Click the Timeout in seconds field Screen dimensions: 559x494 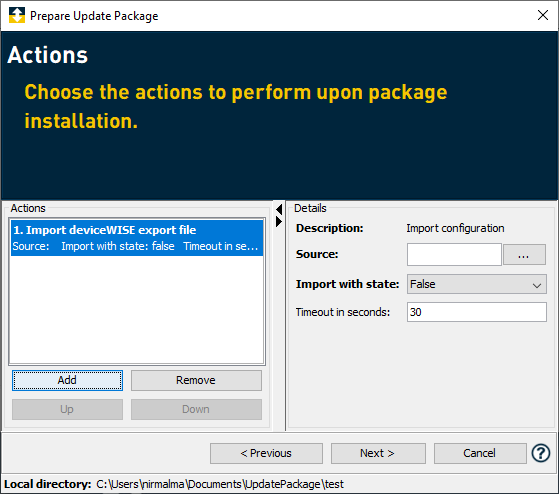point(477,312)
